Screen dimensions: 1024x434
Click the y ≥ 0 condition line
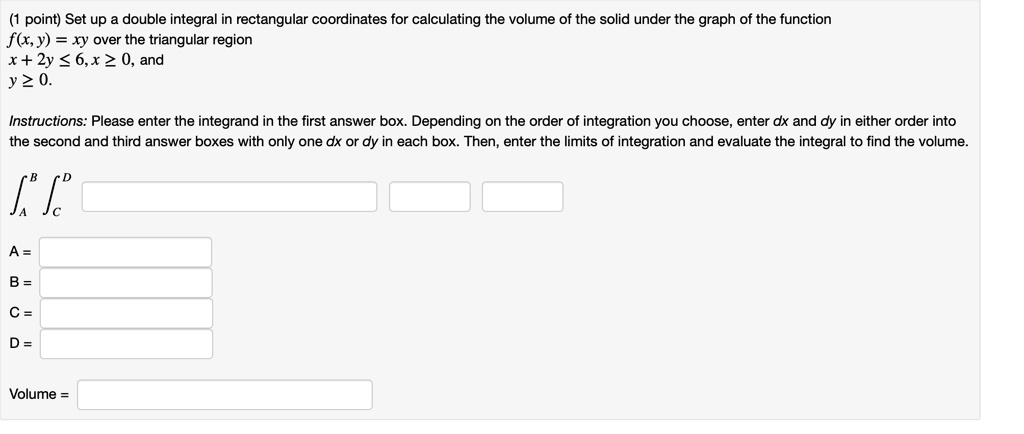(x=30, y=80)
